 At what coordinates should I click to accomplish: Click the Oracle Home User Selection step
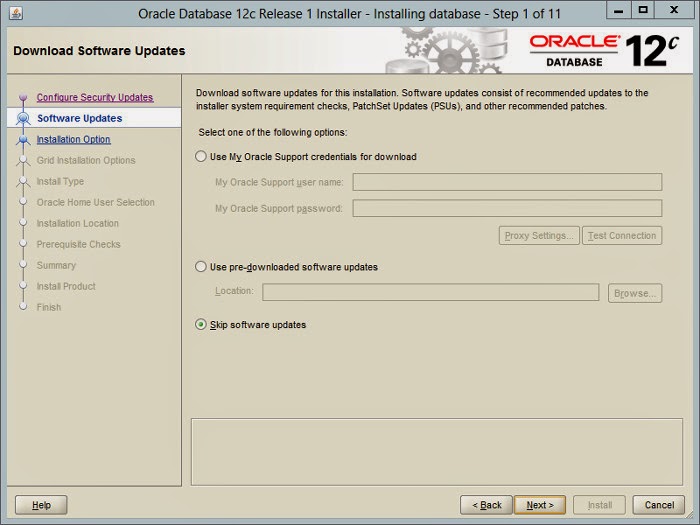(96, 202)
